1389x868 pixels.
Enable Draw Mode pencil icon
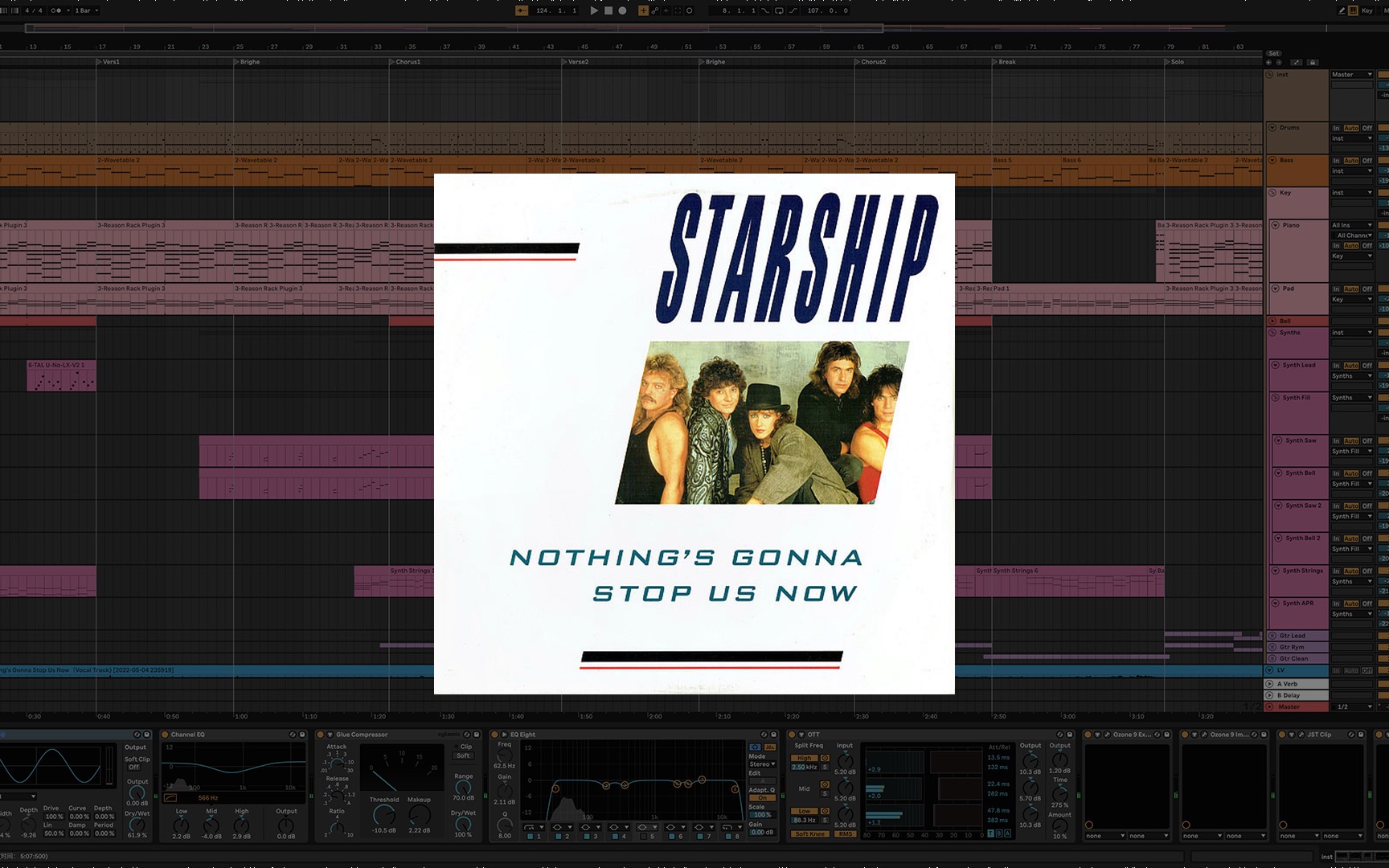click(x=1342, y=10)
